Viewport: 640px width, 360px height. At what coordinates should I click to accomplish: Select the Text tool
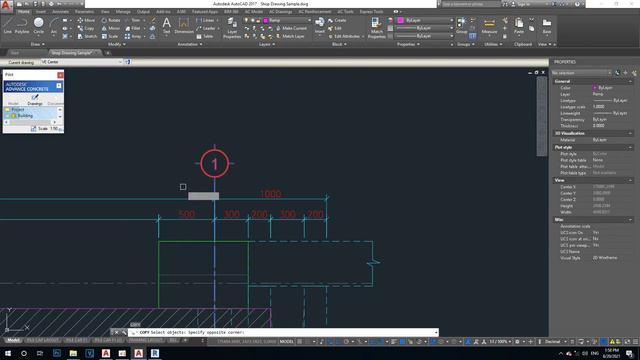[167, 26]
